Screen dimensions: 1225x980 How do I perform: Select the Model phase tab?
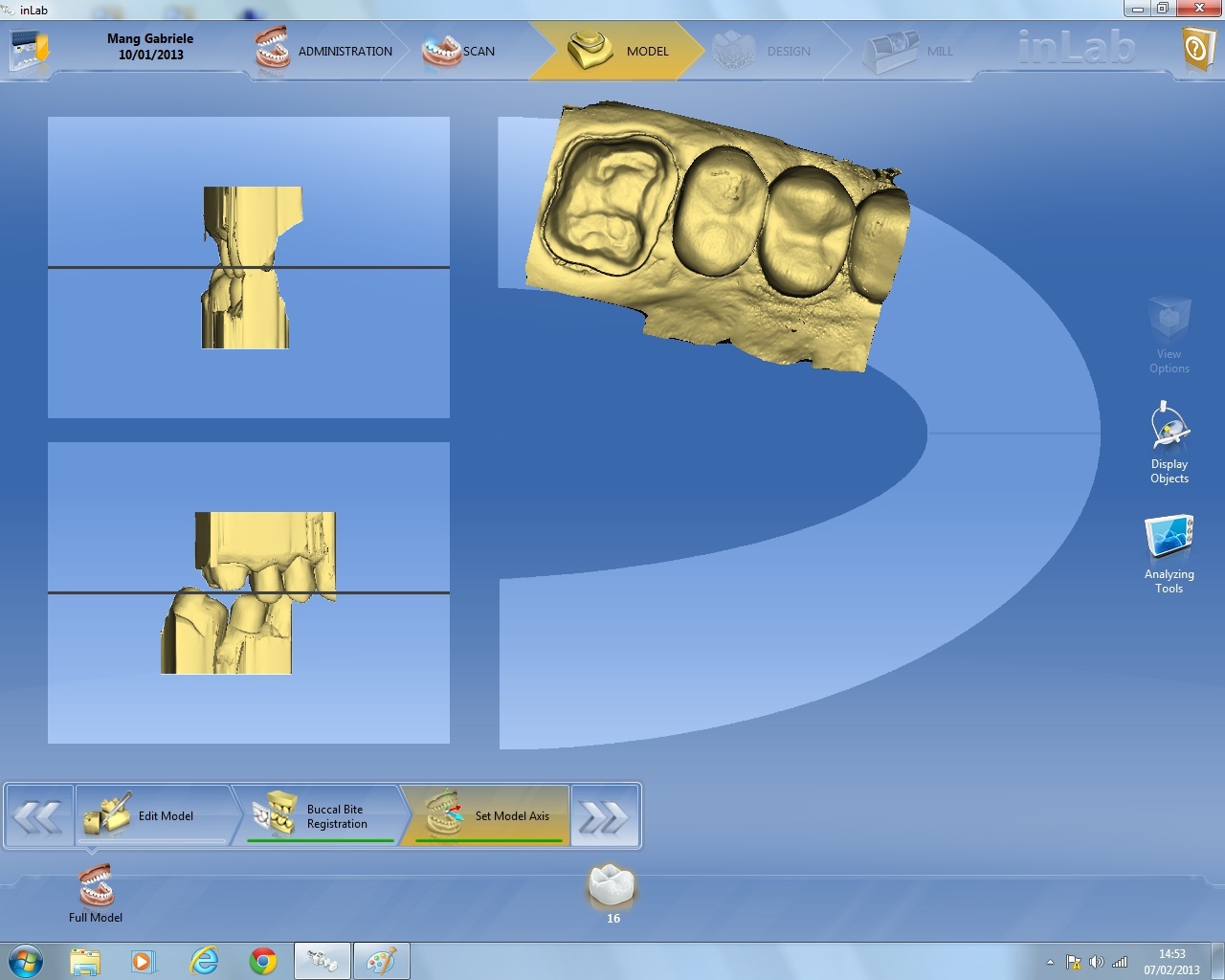[x=617, y=51]
